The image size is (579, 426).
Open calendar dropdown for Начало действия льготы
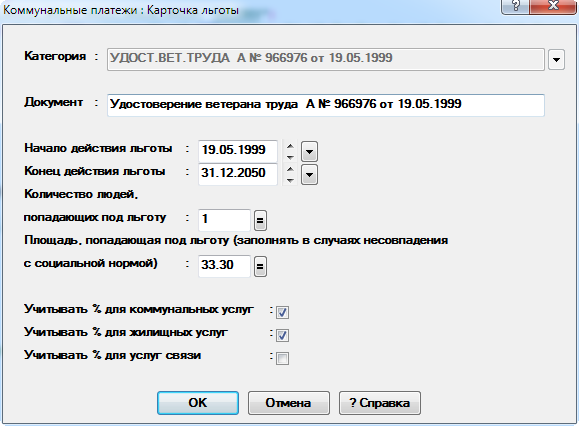[x=309, y=151]
